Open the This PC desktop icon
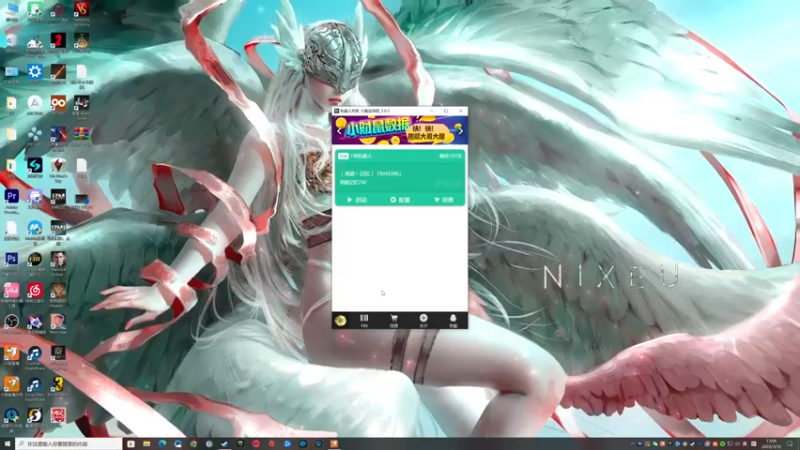 tap(11, 12)
